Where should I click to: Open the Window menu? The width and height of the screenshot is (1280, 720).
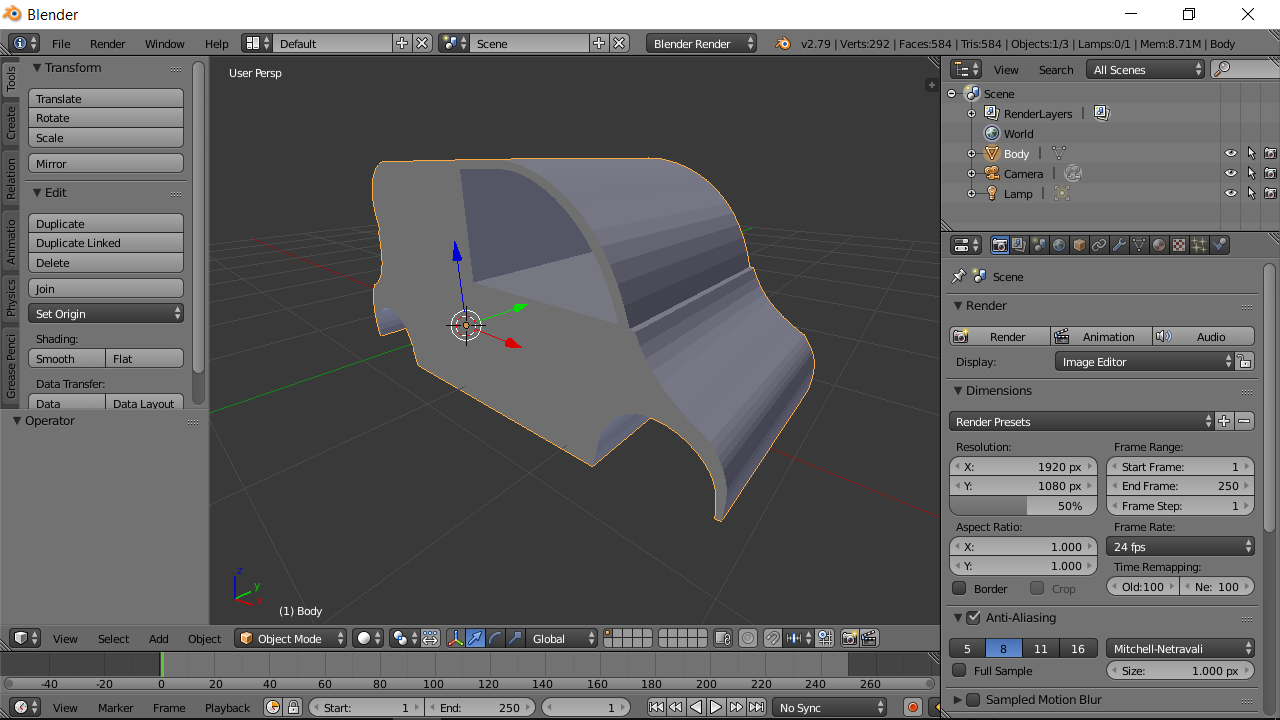point(164,43)
